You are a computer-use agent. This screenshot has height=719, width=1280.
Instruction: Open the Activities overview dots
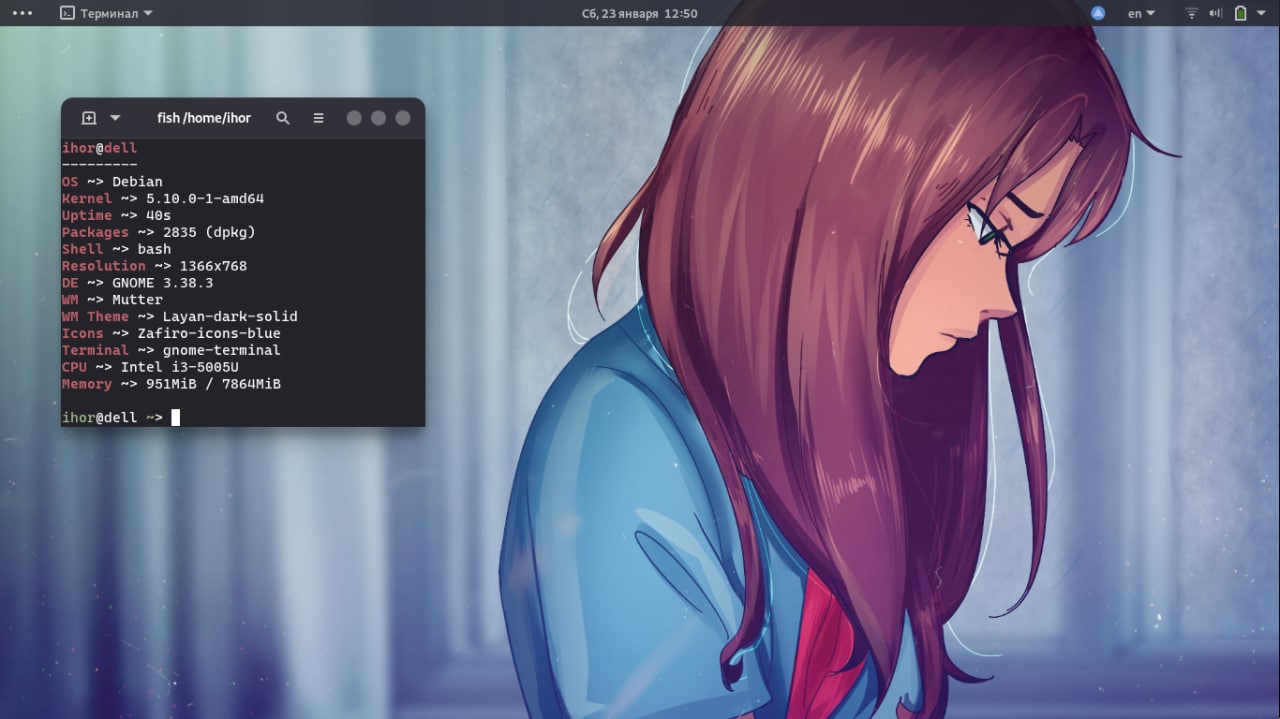pyautogui.click(x=22, y=14)
